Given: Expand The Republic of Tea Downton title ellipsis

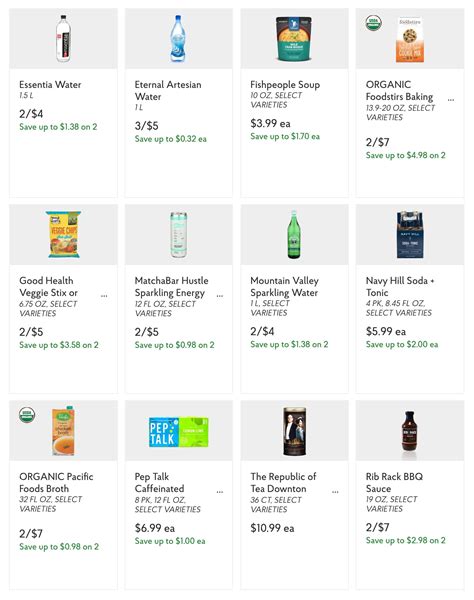Looking at the screenshot, I should click(x=335, y=492).
